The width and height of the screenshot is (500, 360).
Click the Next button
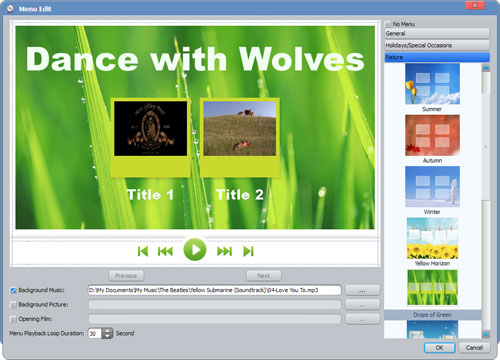pyautogui.click(x=264, y=276)
